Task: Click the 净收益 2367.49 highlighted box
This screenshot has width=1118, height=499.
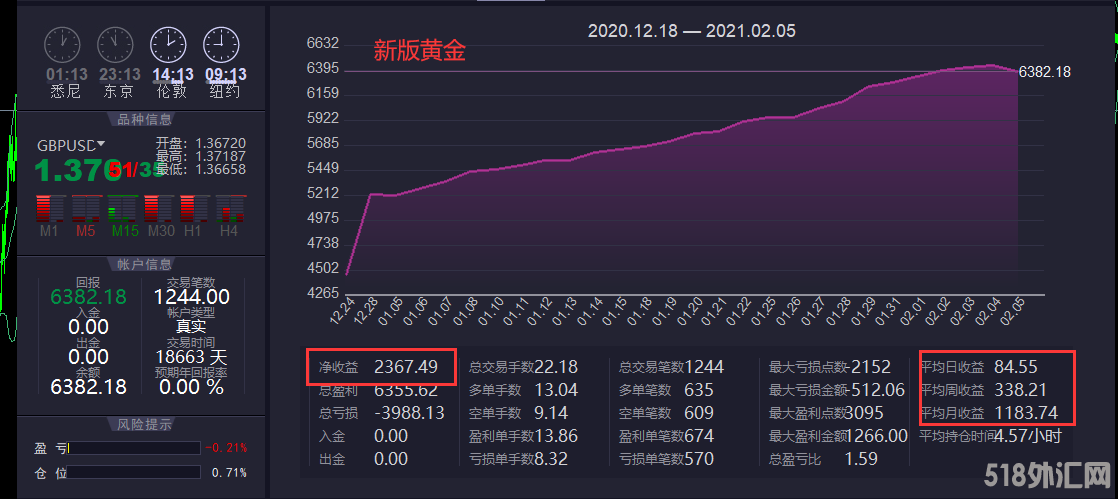Action: click(x=380, y=367)
